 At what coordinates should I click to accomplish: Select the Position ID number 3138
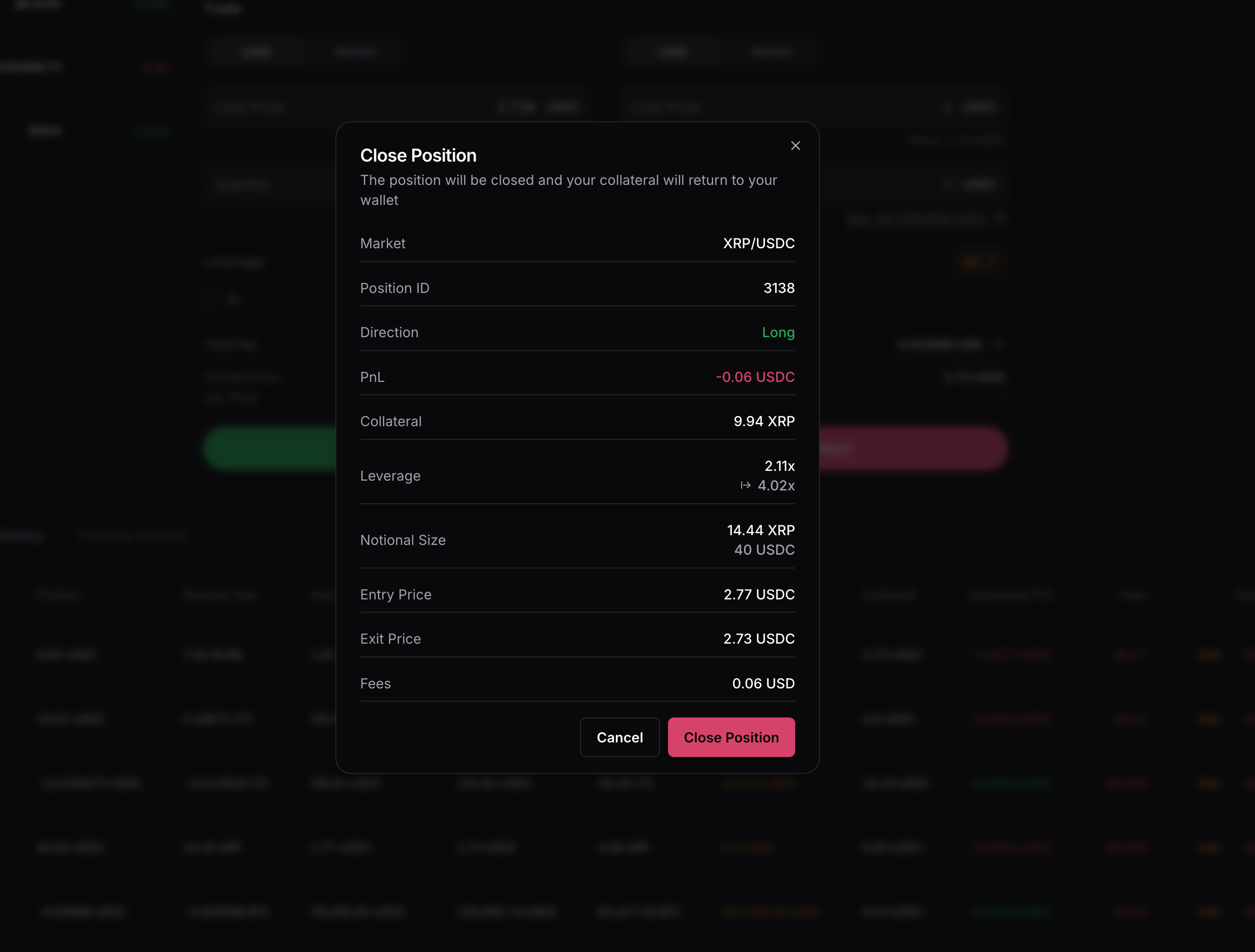point(778,288)
